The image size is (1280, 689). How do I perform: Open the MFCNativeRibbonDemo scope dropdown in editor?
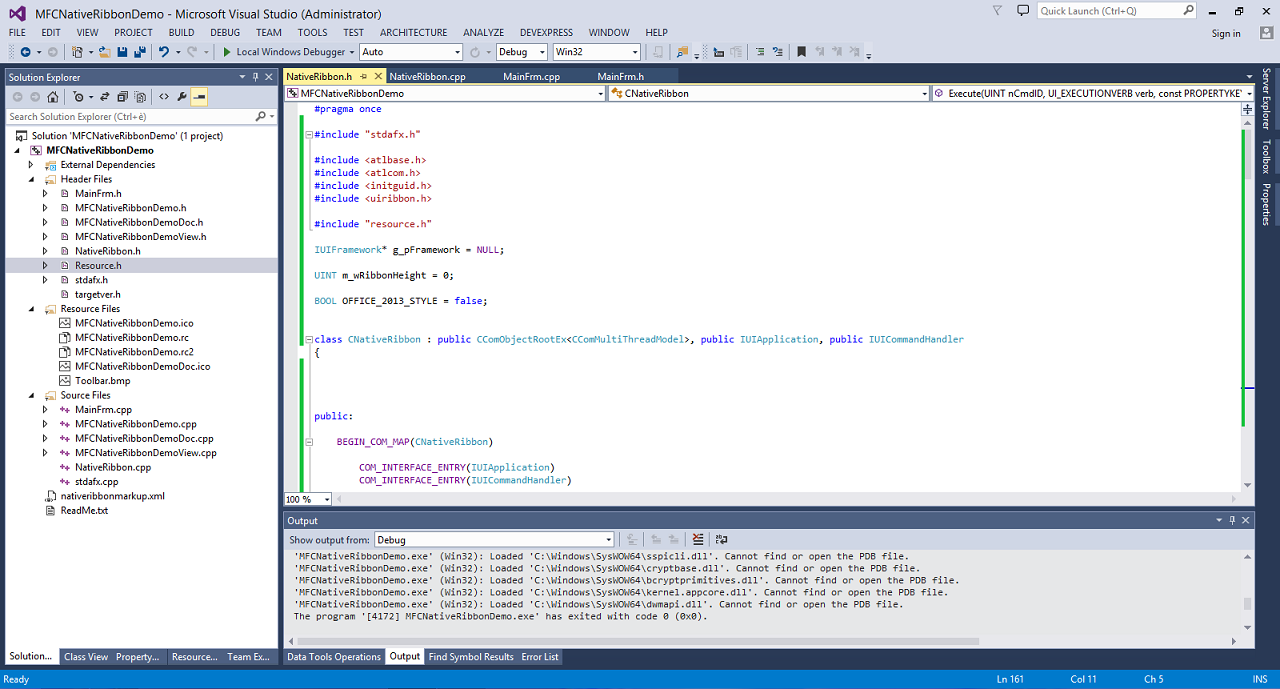(445, 93)
